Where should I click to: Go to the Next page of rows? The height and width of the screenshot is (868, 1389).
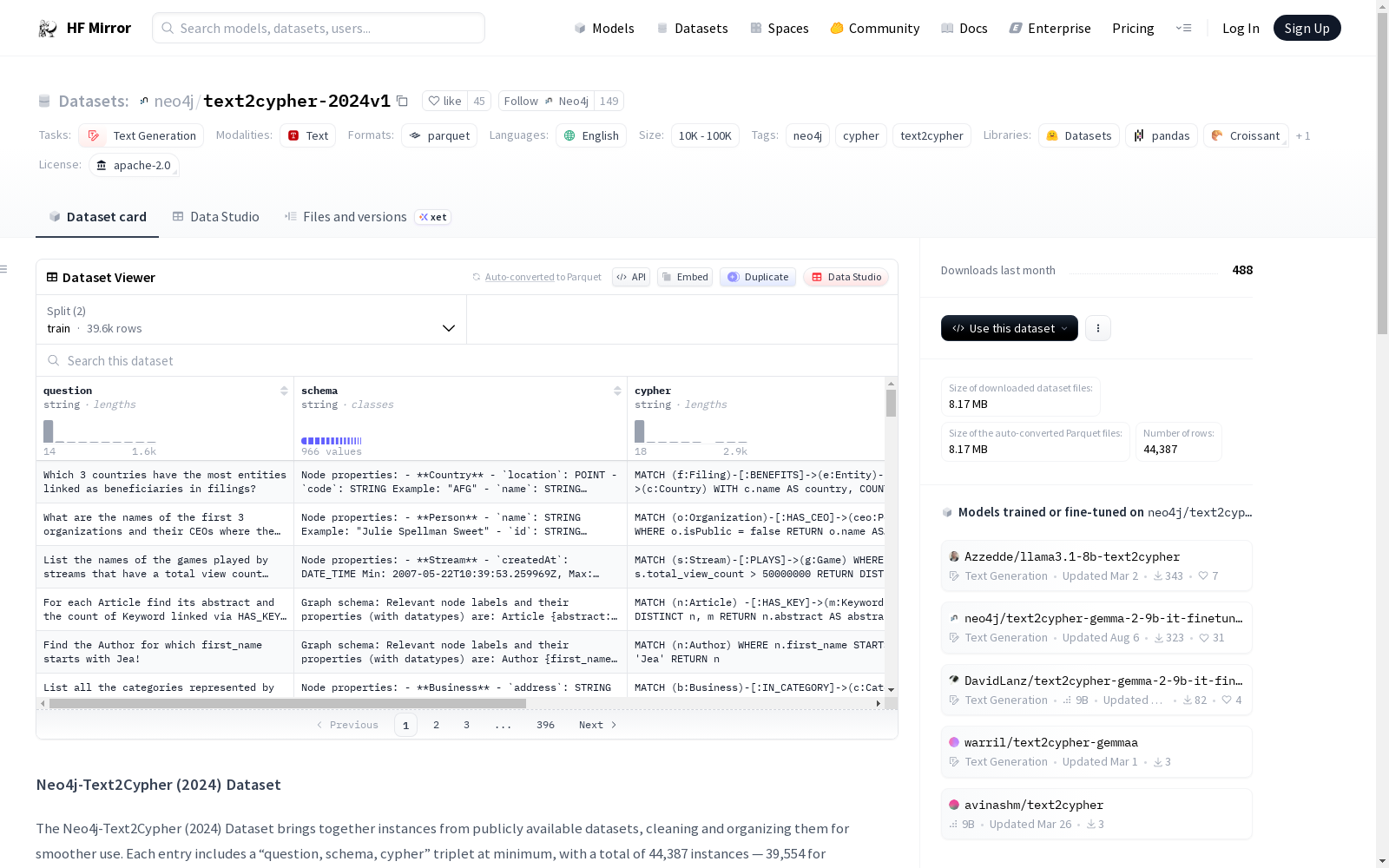tap(598, 725)
